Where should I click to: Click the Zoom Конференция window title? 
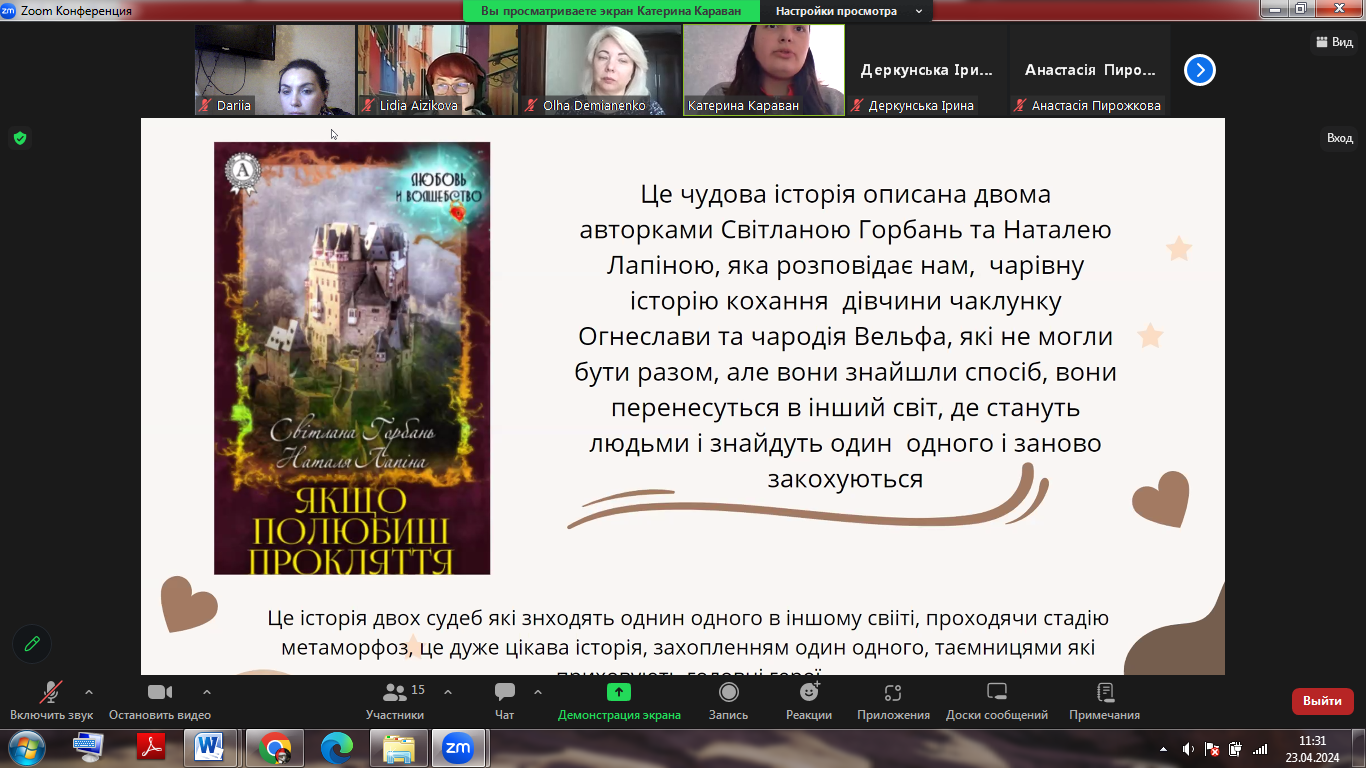[76, 11]
